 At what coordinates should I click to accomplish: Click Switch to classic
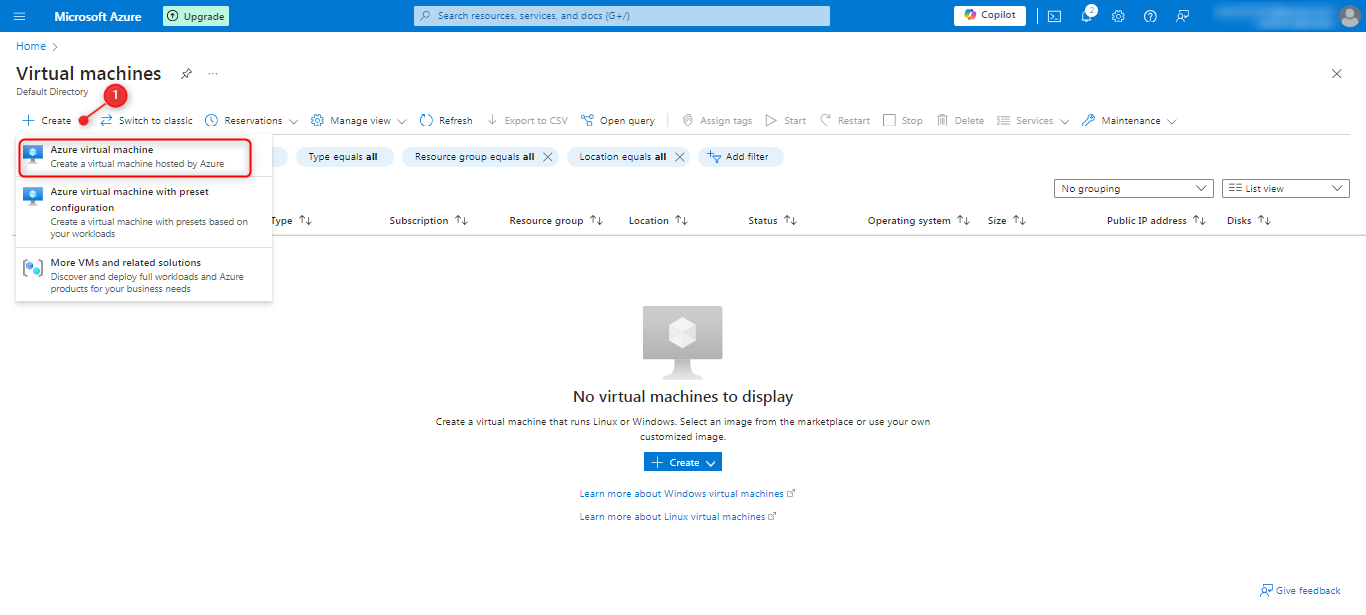tap(146, 120)
